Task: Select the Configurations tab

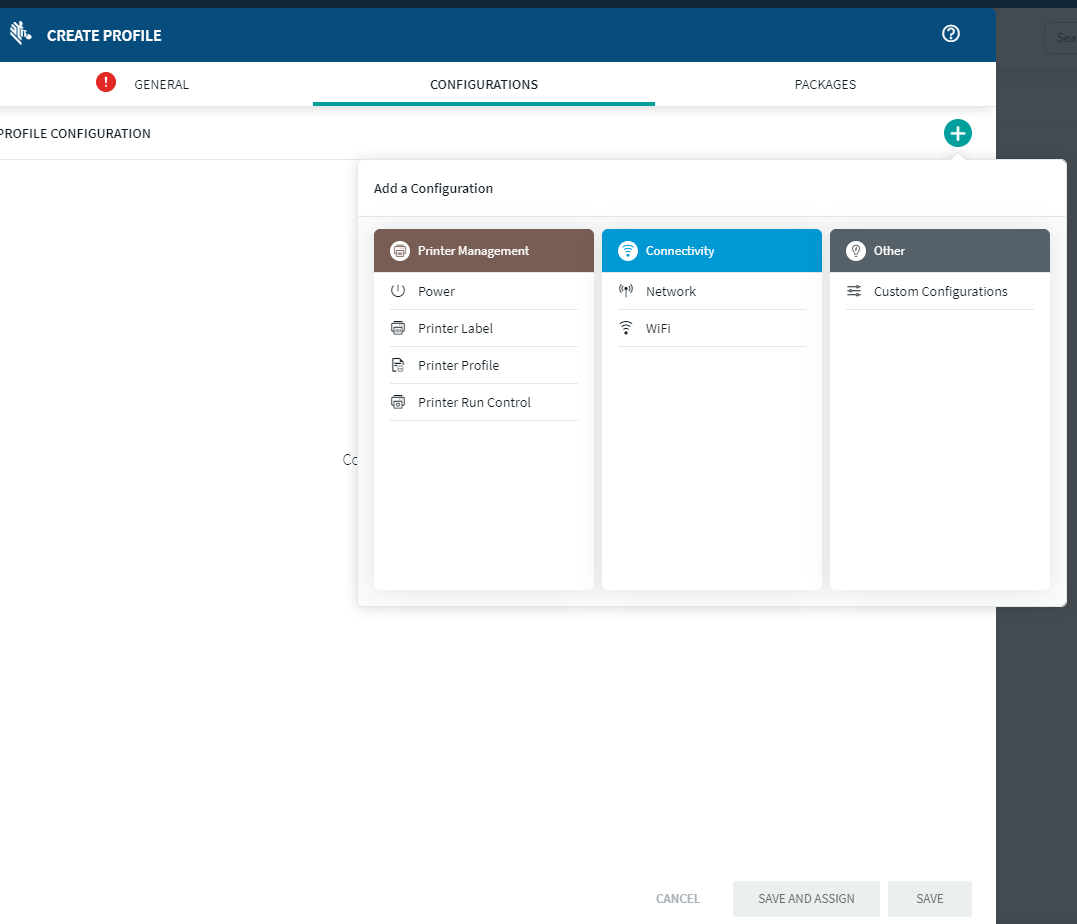Action: (484, 85)
